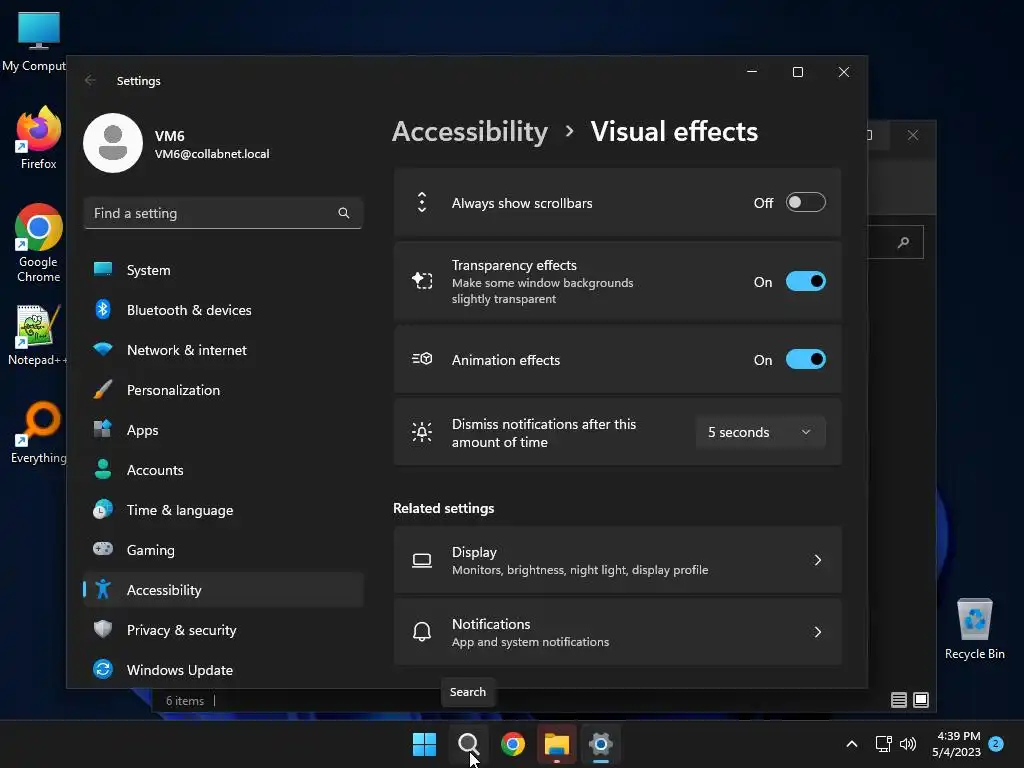
Task: Click the Bluetooth icon in sidebar
Action: click(x=103, y=310)
